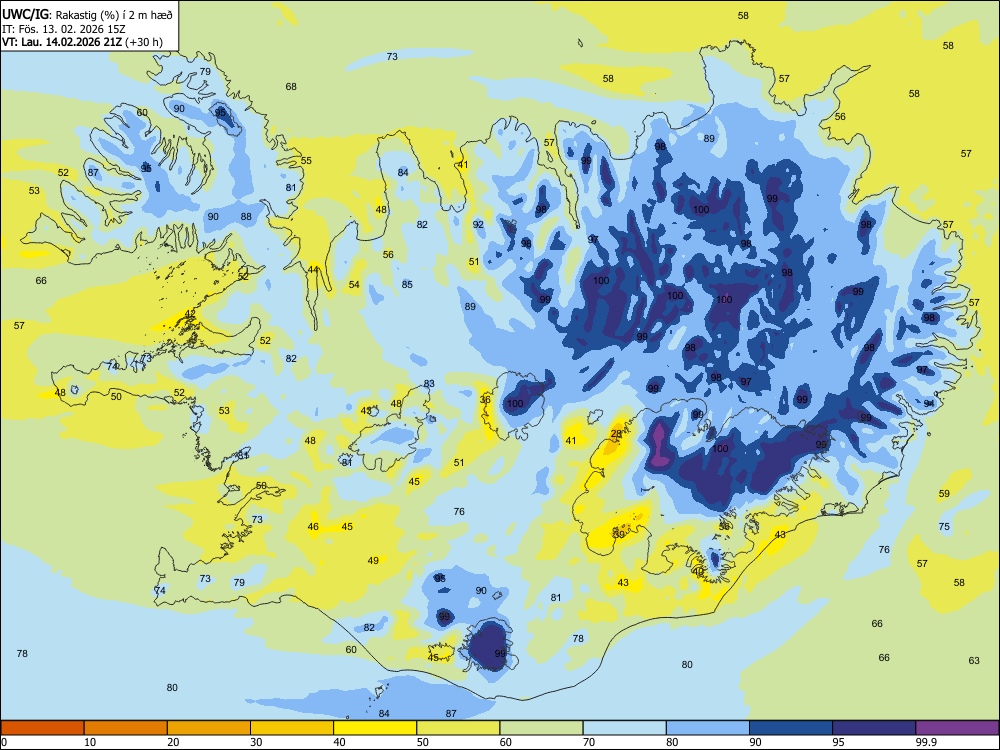
Task: Click the "(+30 h)" forecast offset text
Action: tap(144, 42)
